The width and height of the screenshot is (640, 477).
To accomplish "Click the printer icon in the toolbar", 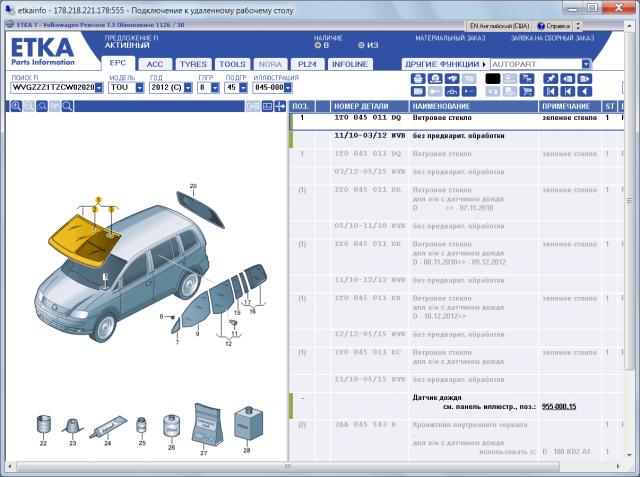I will [418, 78].
